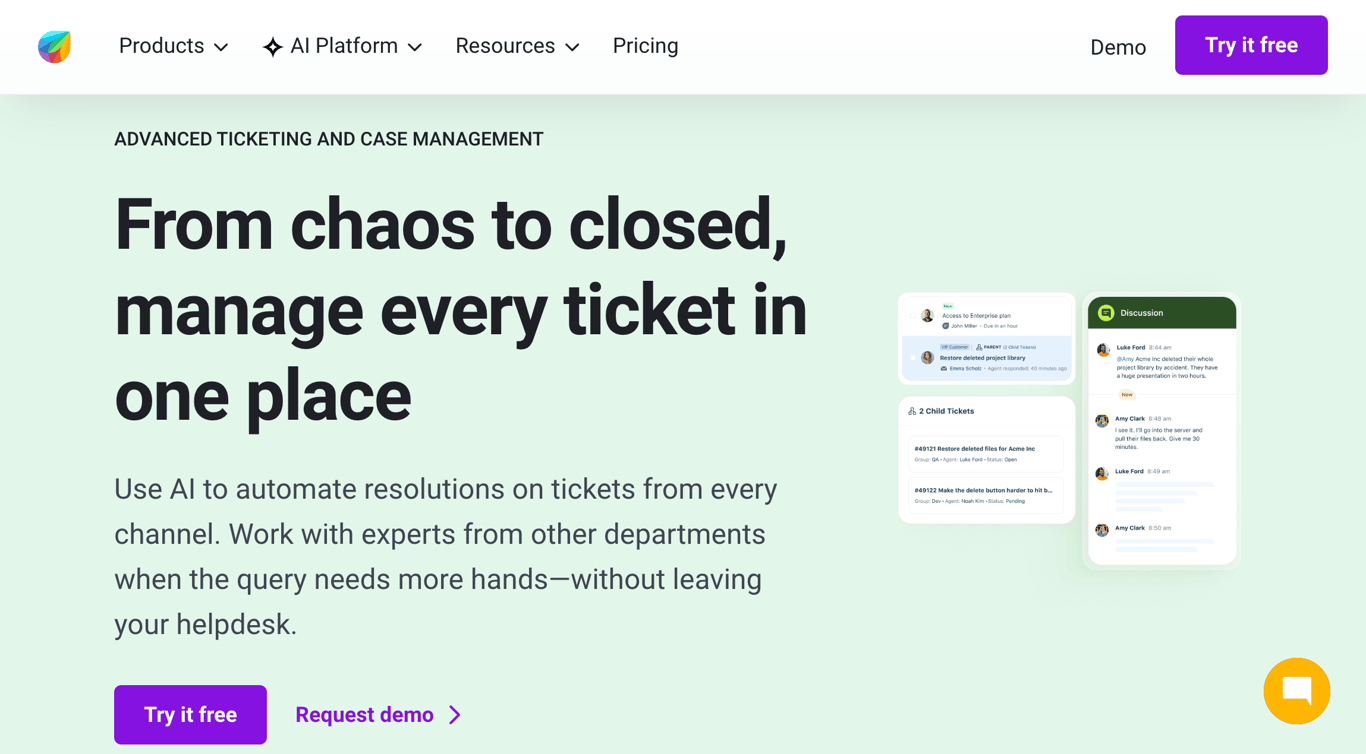Click Try it free beside Request demo
The height and width of the screenshot is (754, 1366).
190,715
